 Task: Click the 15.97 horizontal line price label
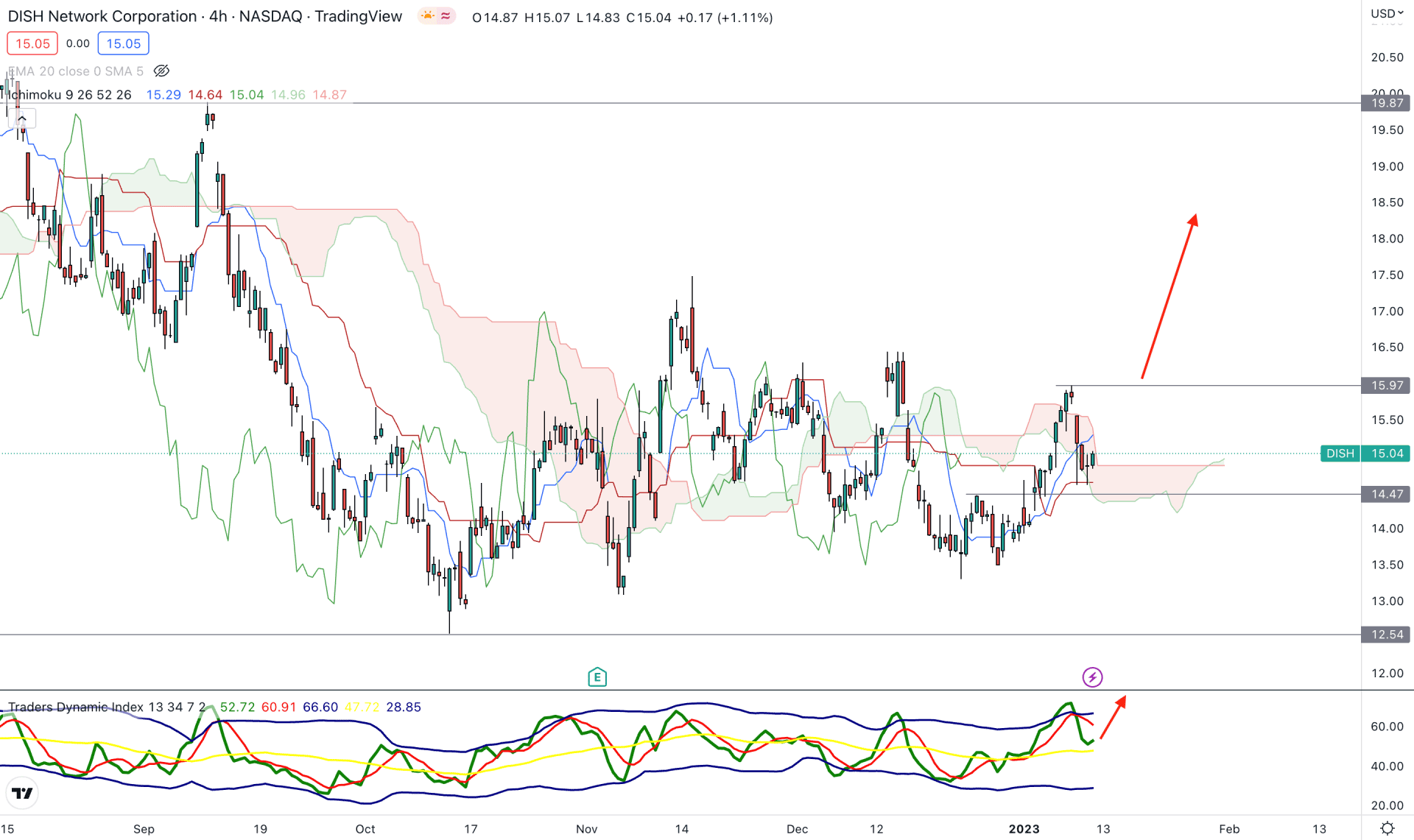click(x=1386, y=385)
